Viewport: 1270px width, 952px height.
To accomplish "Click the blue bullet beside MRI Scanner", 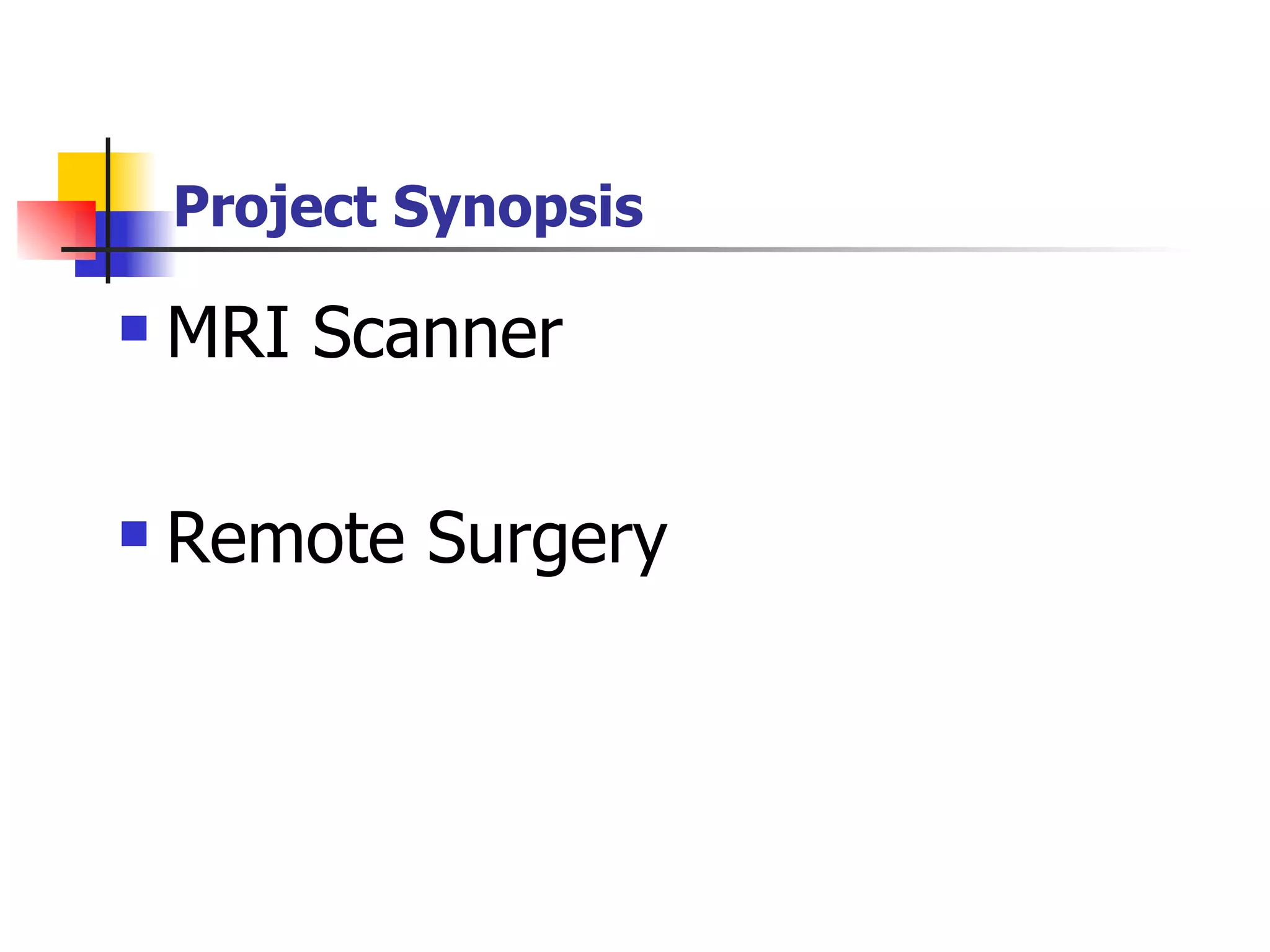I will coord(134,328).
